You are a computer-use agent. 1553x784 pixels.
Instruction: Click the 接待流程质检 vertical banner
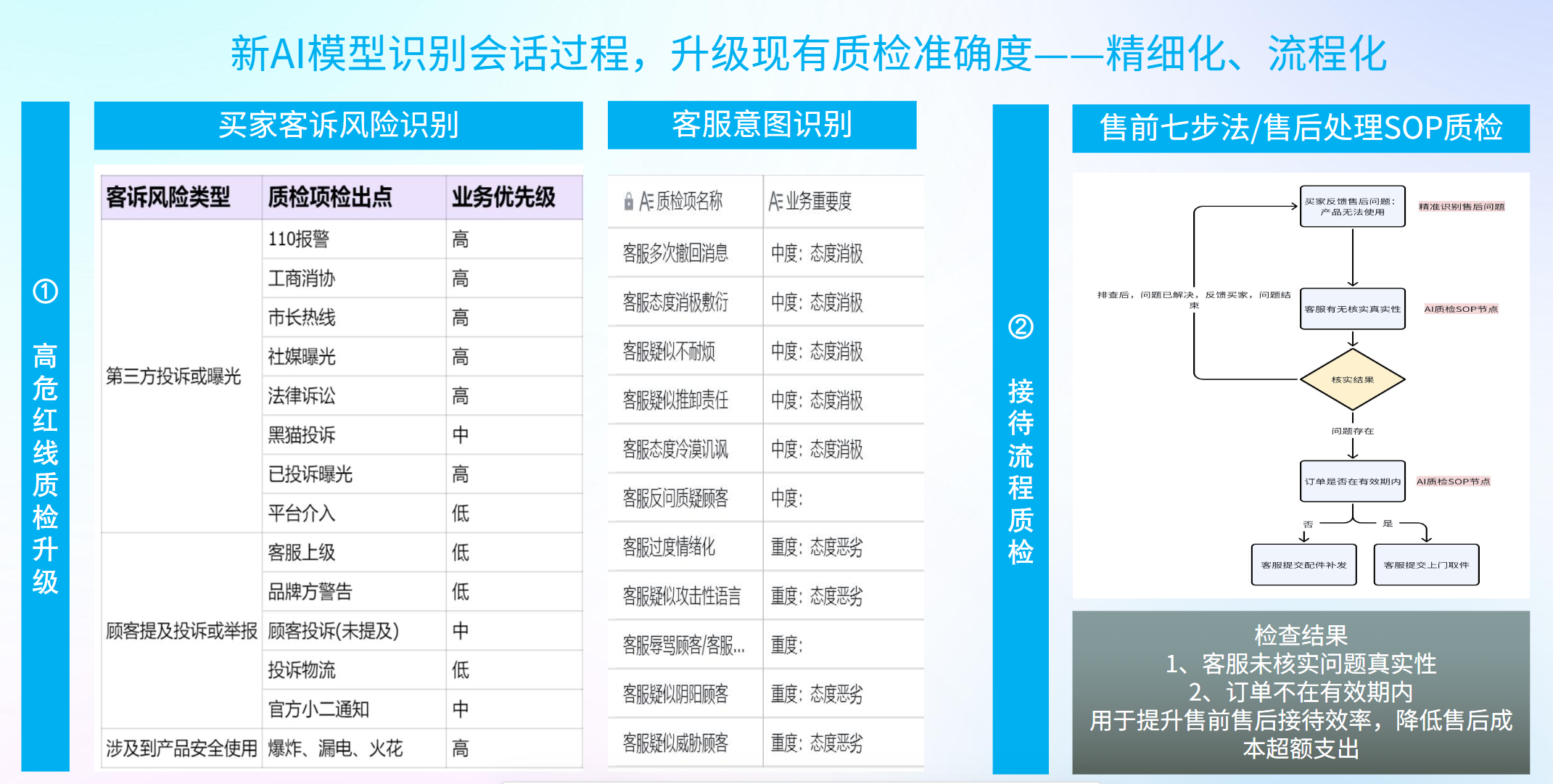[1021, 439]
